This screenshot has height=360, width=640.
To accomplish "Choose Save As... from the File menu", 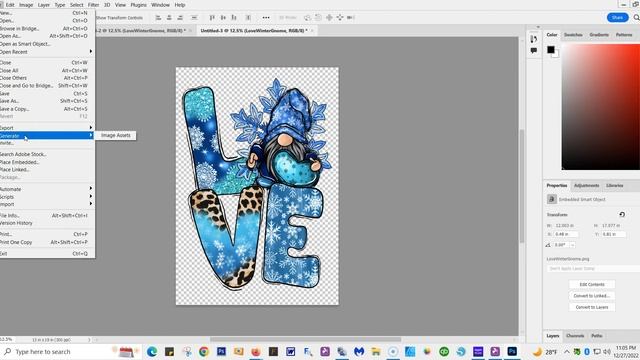I will tap(47, 101).
